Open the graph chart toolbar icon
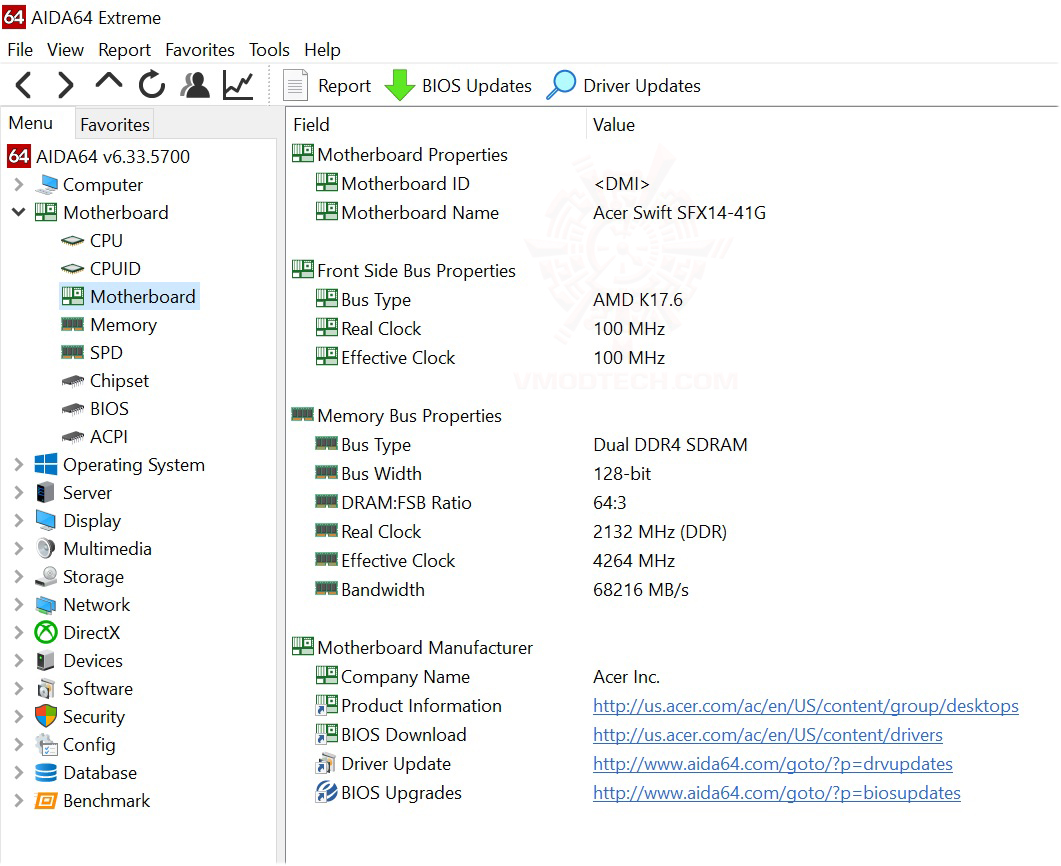Screen dimensions: 1061x866 238,86
